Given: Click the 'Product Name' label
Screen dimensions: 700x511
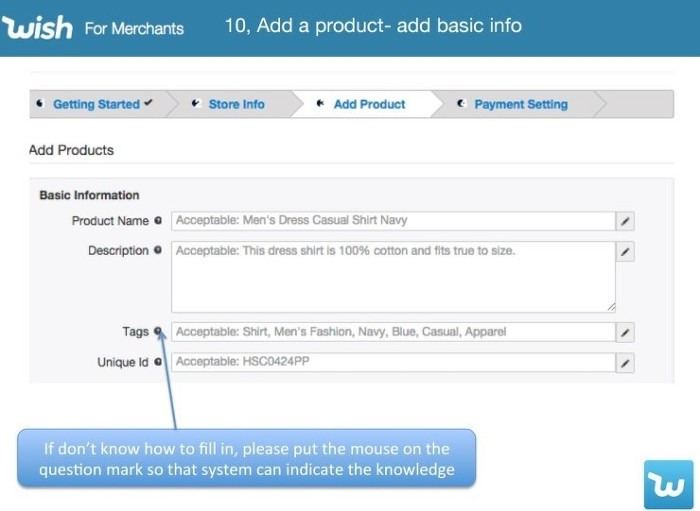Looking at the screenshot, I should pos(110,220).
